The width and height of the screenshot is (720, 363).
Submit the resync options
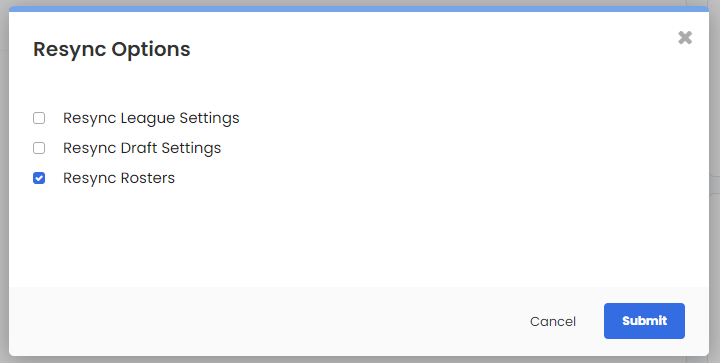tap(644, 321)
